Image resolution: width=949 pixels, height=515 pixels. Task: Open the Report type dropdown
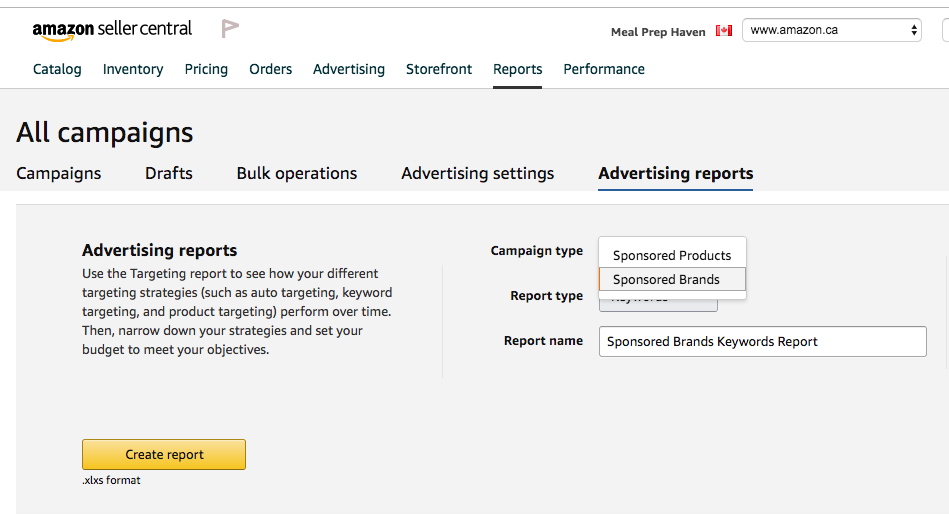click(x=658, y=304)
